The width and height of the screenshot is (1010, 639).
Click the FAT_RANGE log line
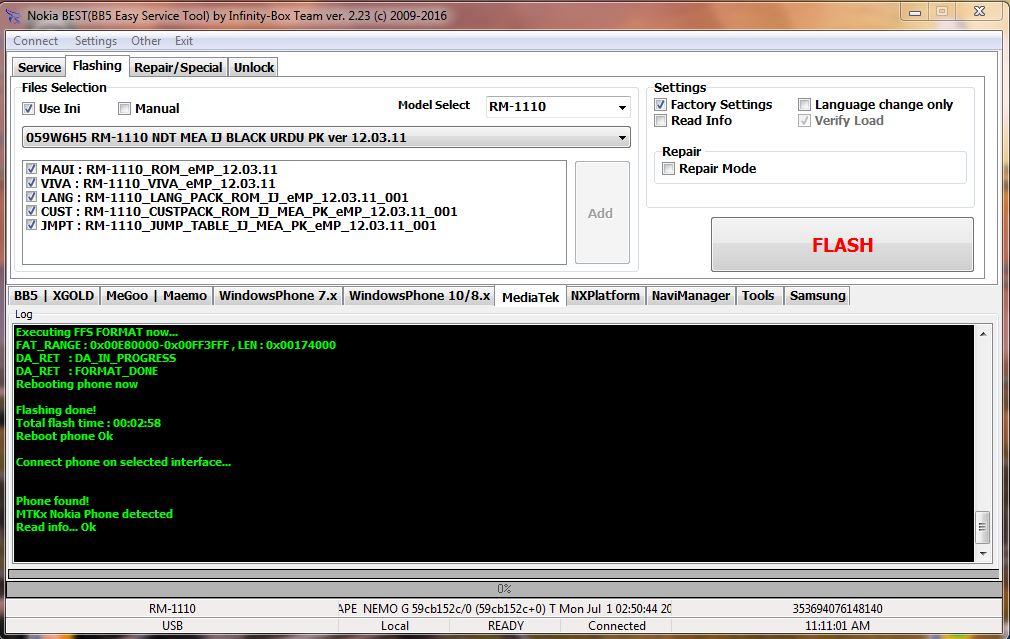(x=176, y=345)
